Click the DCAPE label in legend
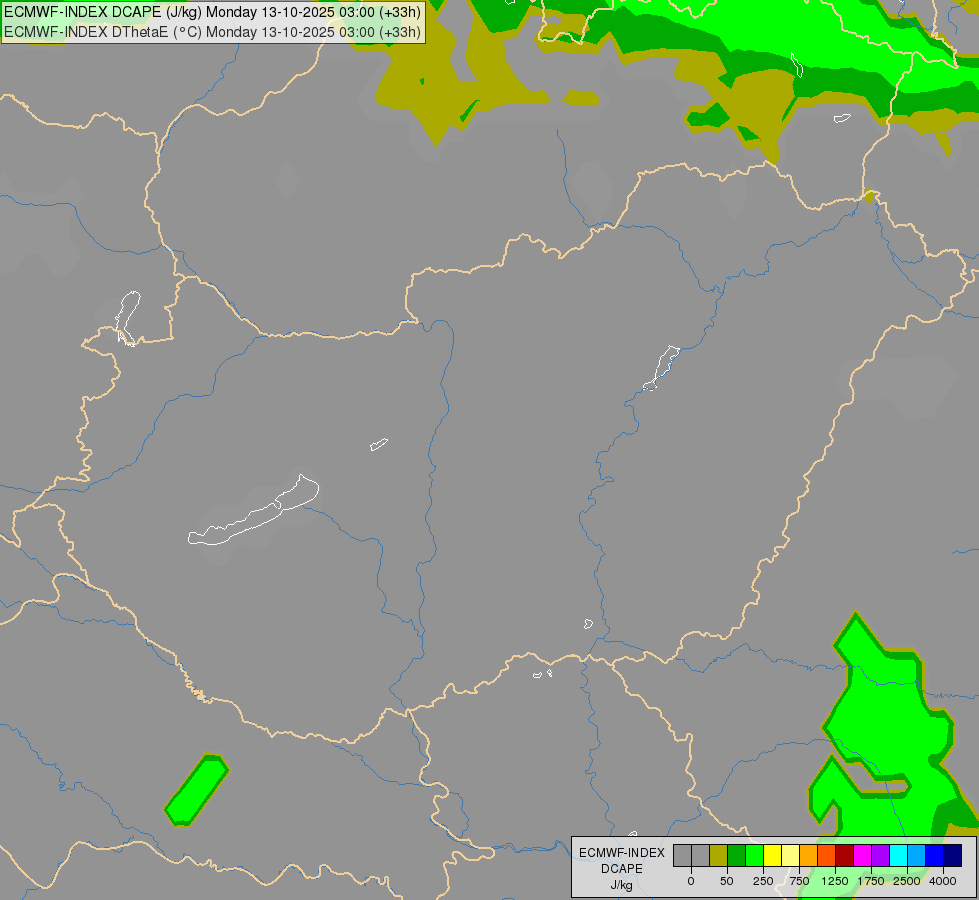Screen dimensions: 979x900 [x=622, y=869]
